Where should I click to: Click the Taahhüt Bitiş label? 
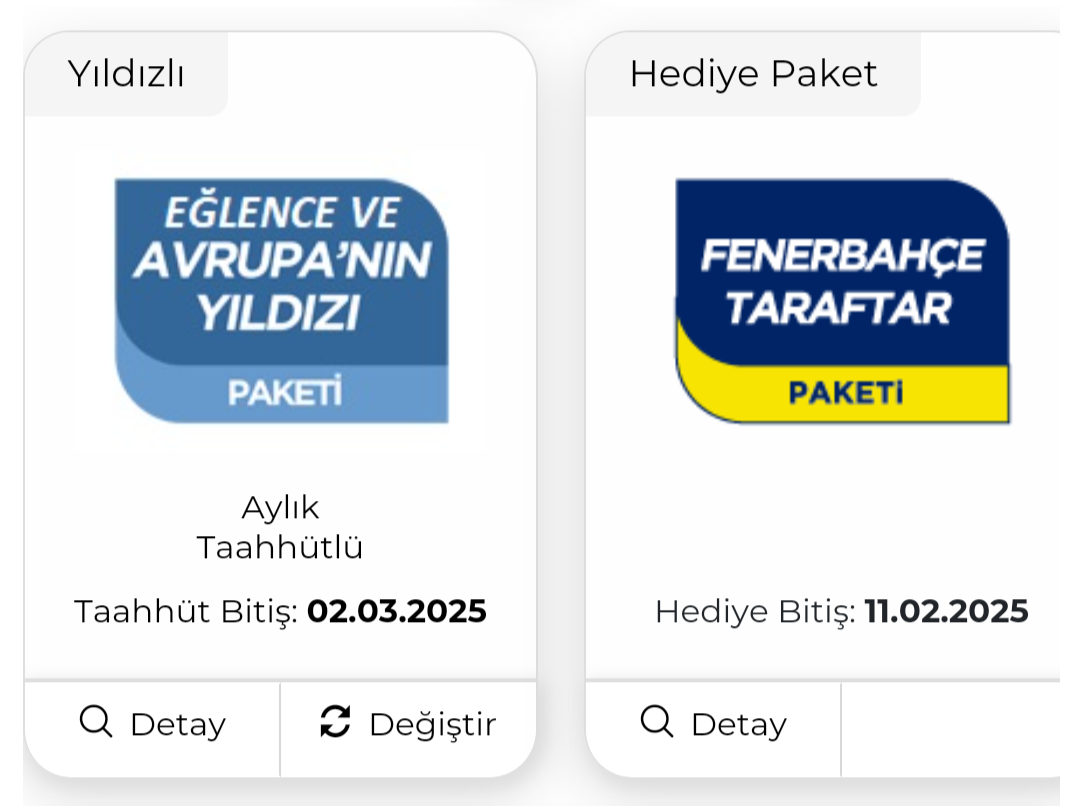point(186,611)
